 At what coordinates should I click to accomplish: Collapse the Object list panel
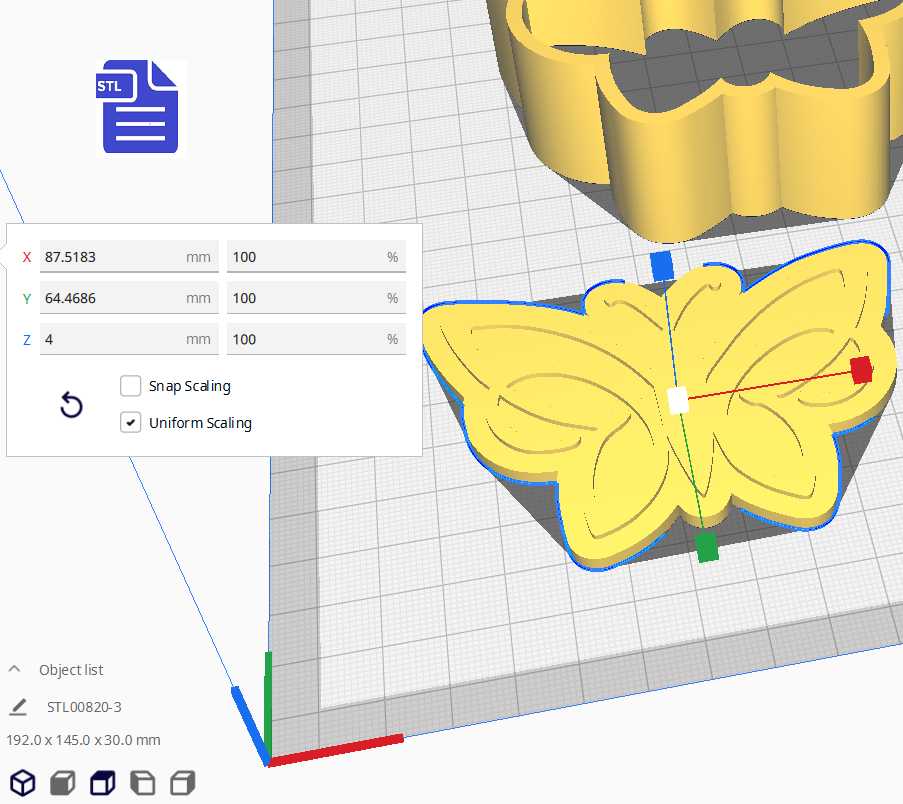pyautogui.click(x=13, y=669)
